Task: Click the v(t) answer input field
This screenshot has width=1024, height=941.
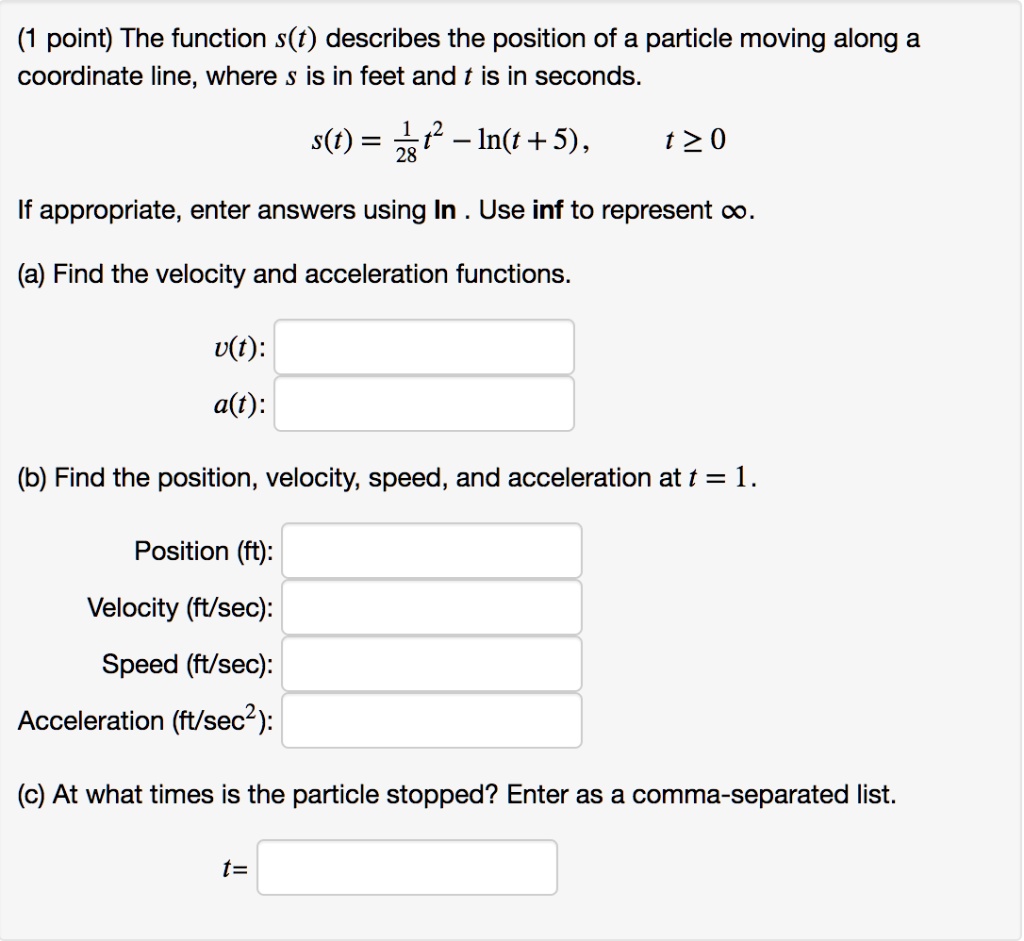Action: pos(424,346)
